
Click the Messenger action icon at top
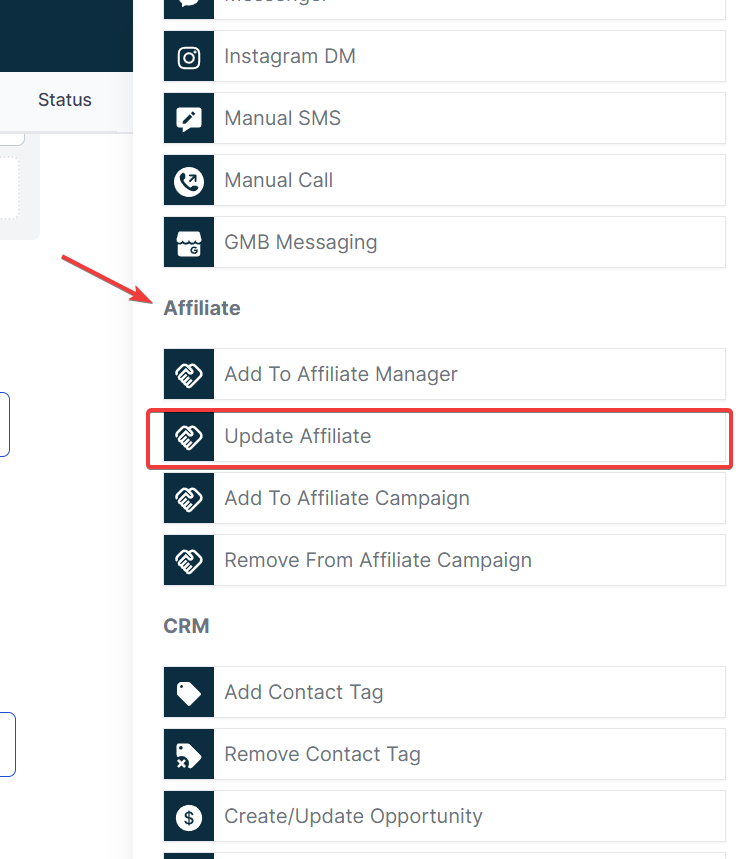coord(188,5)
